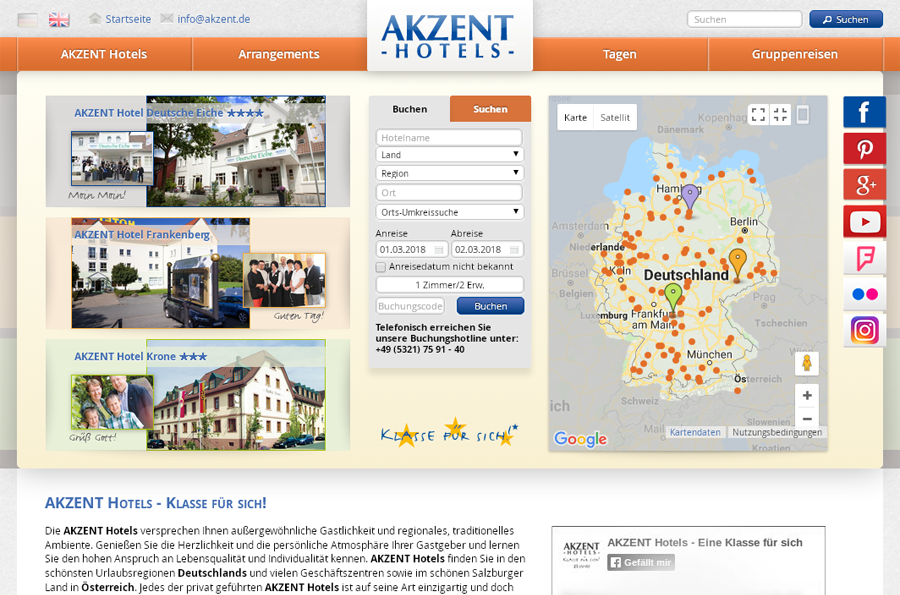Open the Google+ sidebar icon
Viewport: 900px width, 595px height.
coord(864,185)
